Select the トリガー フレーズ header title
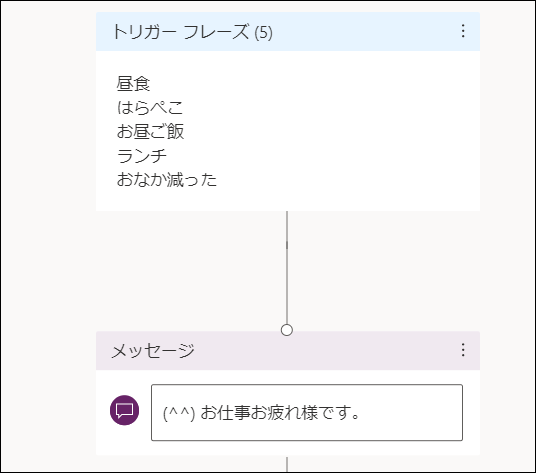Viewport: 536px width, 473px height. coord(181,32)
